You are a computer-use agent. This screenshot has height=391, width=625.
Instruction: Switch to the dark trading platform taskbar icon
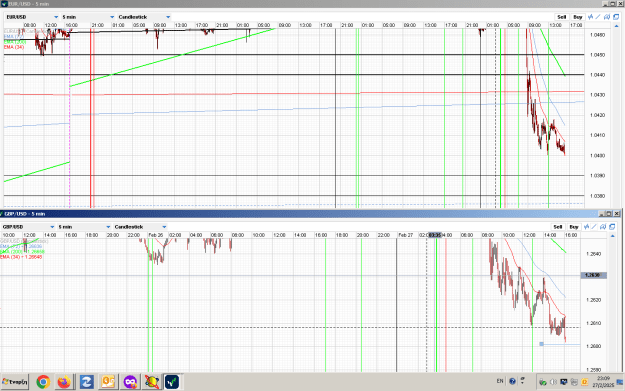172,382
